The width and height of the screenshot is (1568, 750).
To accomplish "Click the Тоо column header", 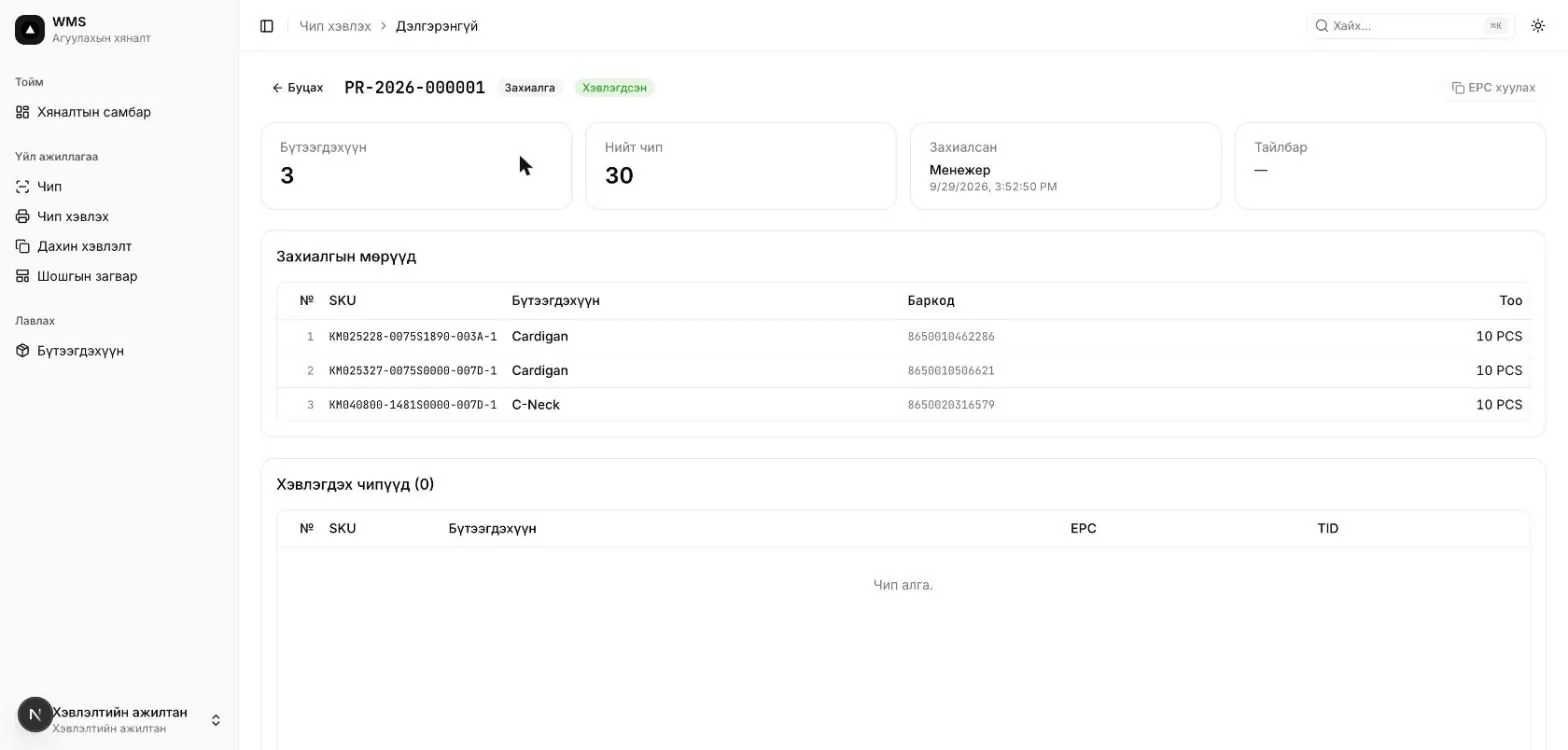I will tap(1511, 301).
